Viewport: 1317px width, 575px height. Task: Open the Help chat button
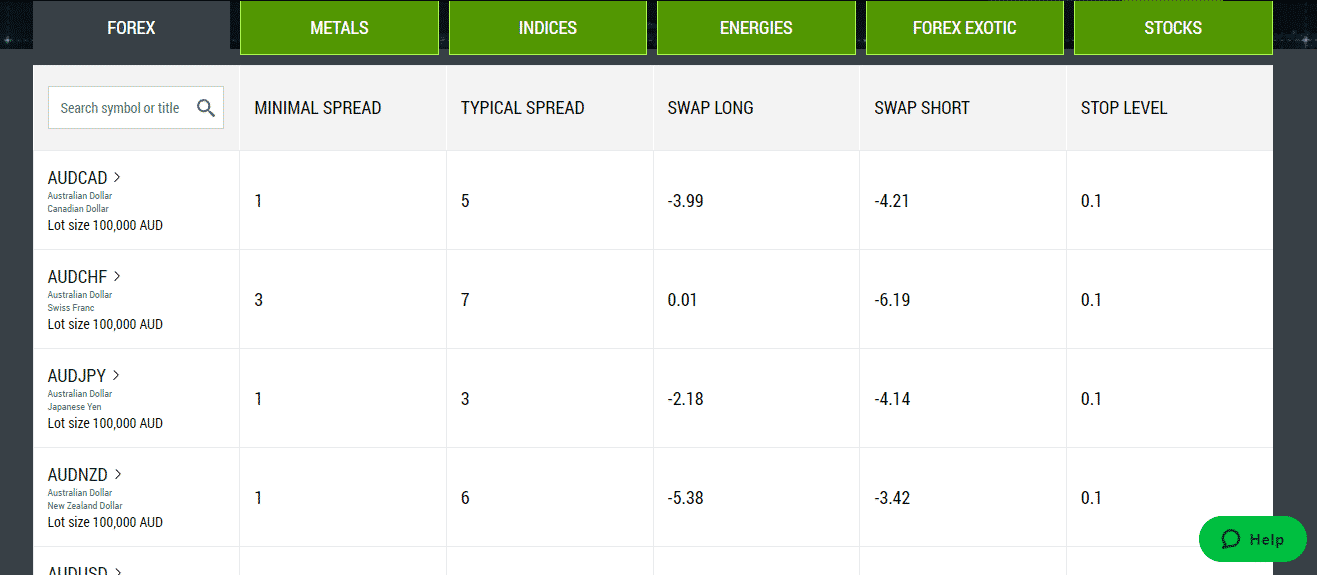(x=1253, y=539)
